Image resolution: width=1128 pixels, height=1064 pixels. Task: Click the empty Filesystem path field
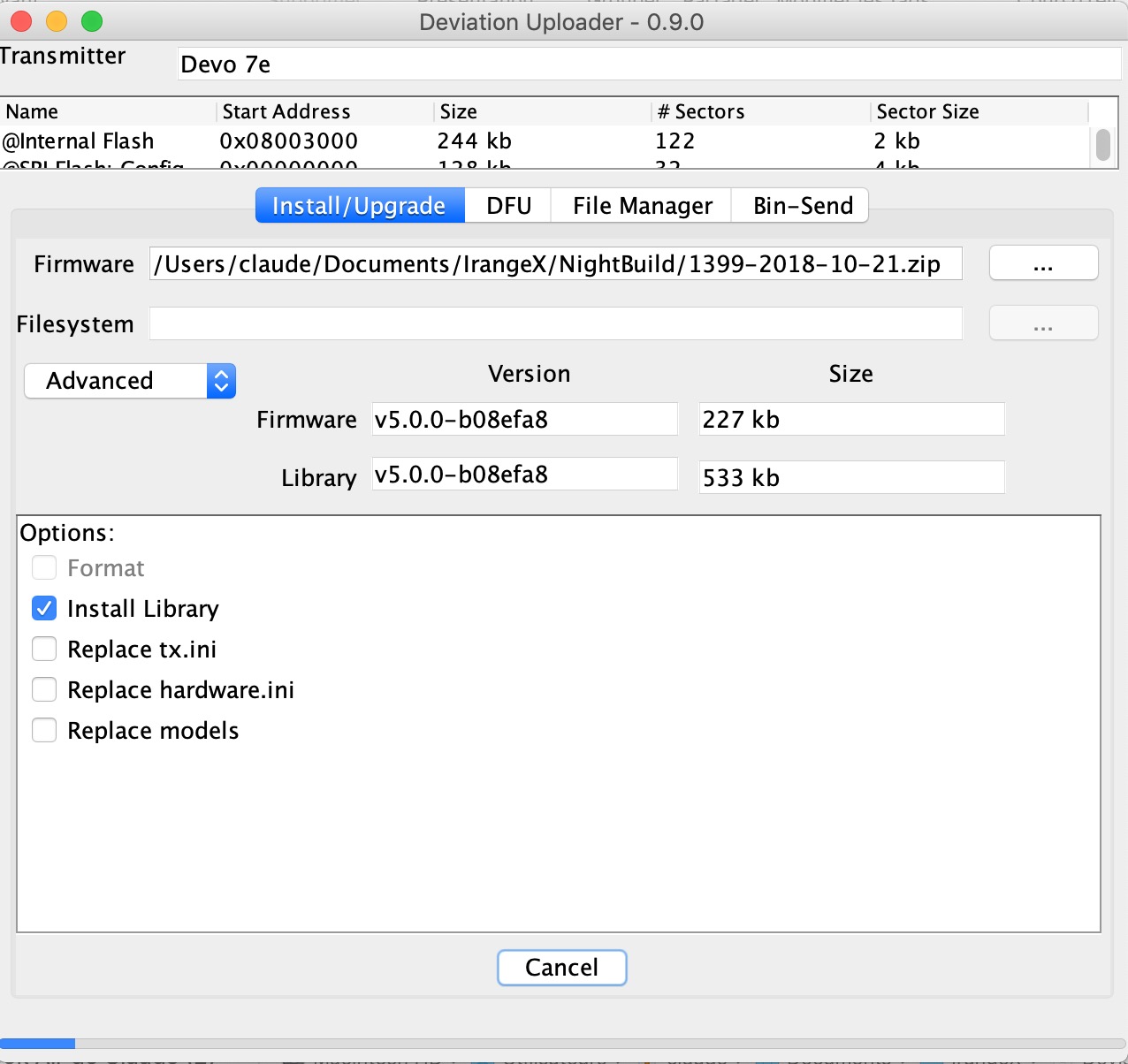[x=556, y=323]
